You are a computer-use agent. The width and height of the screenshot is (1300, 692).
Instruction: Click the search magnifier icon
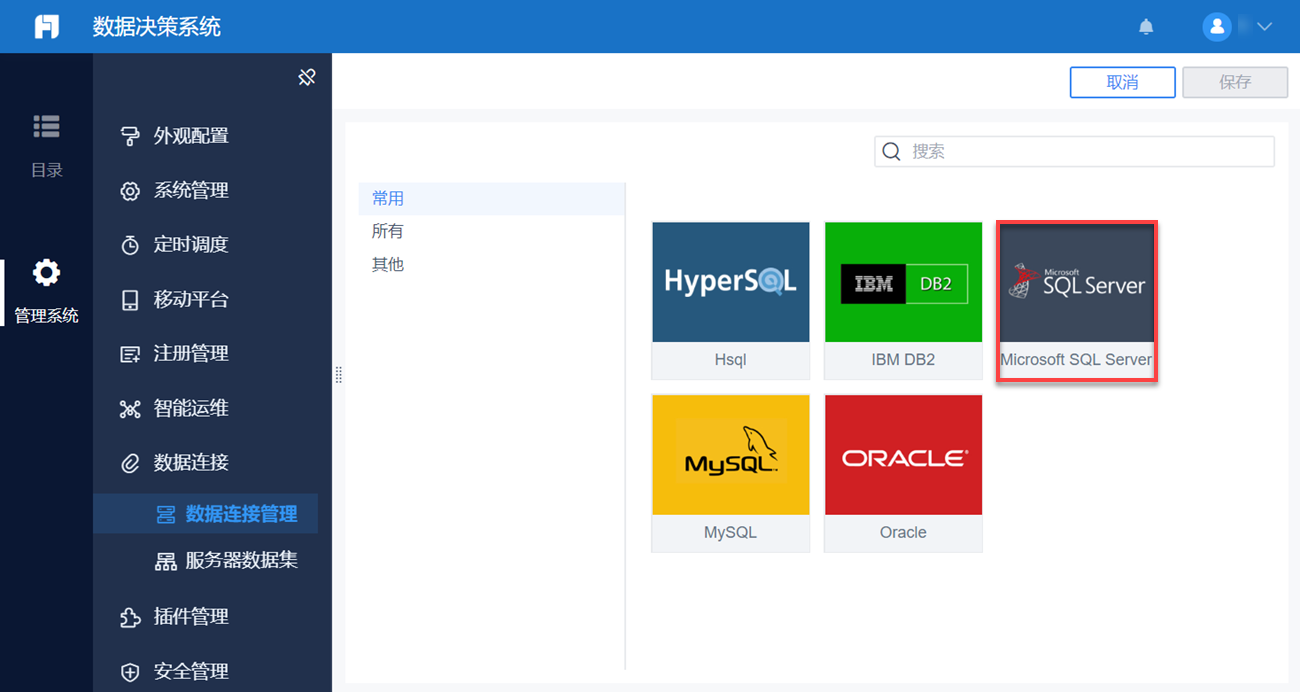891,151
